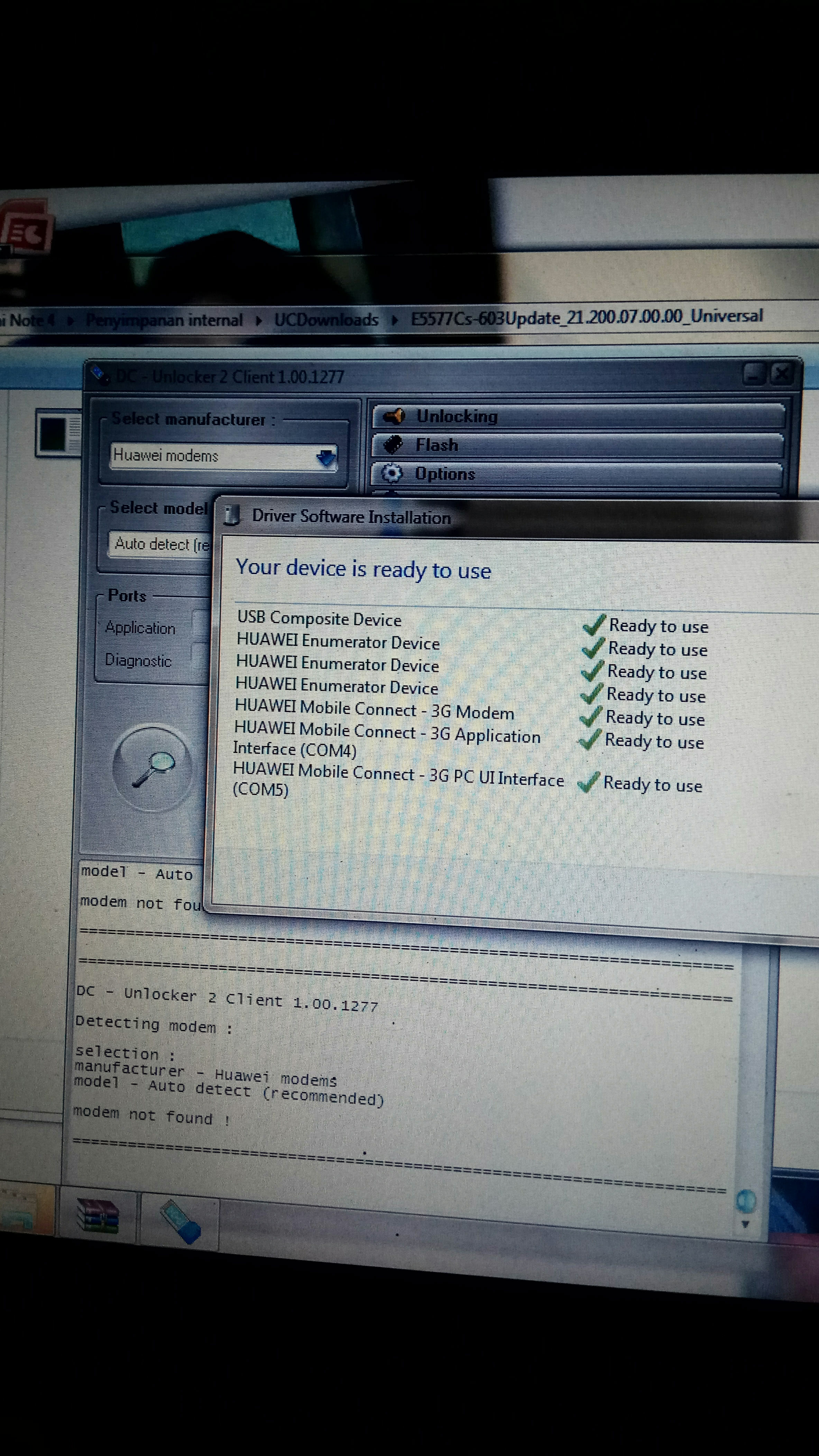Image resolution: width=819 pixels, height=1456 pixels.
Task: Click E5577Cs-603Update folder breadcrumb
Action: coord(586,317)
